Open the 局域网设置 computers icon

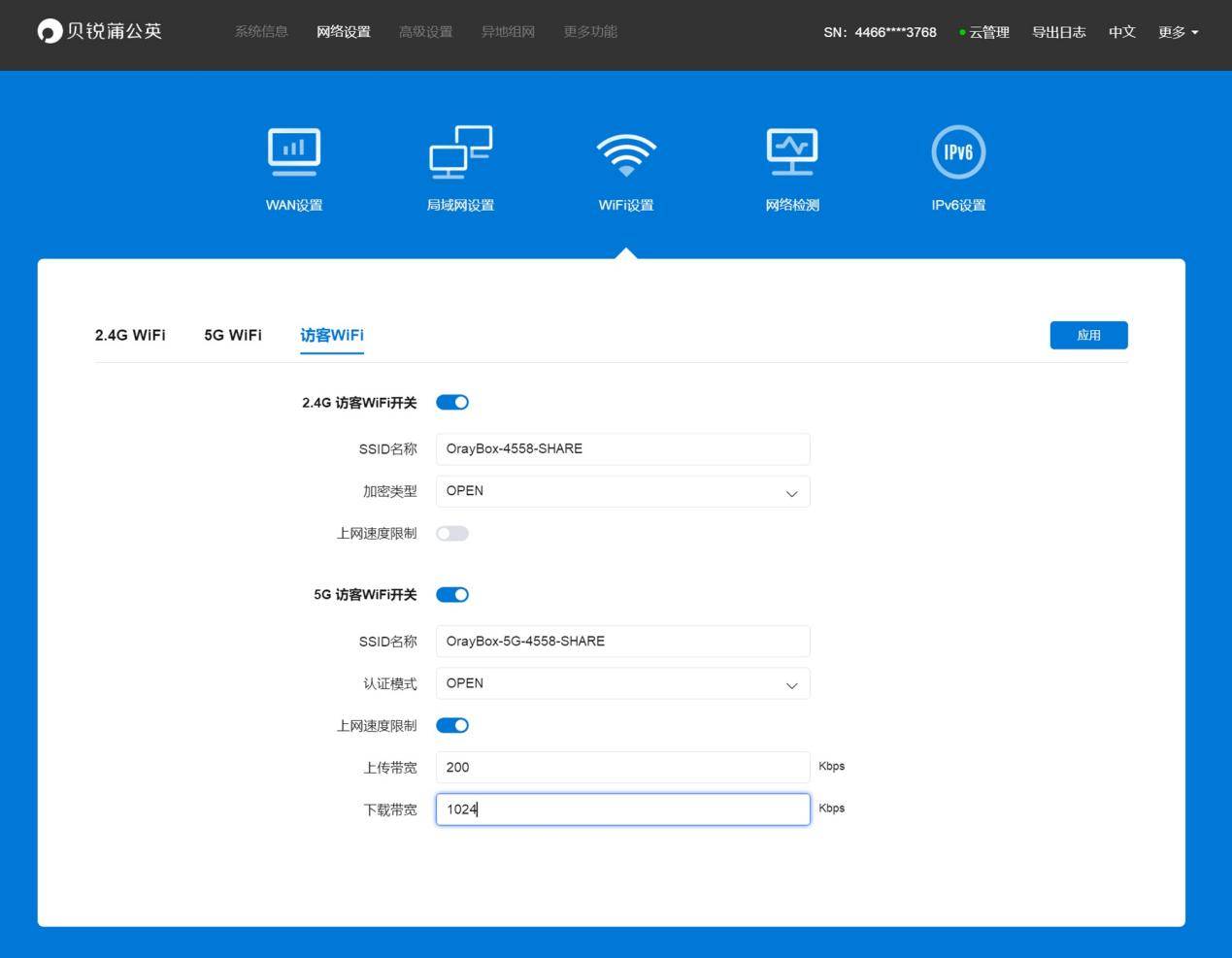coord(460,152)
